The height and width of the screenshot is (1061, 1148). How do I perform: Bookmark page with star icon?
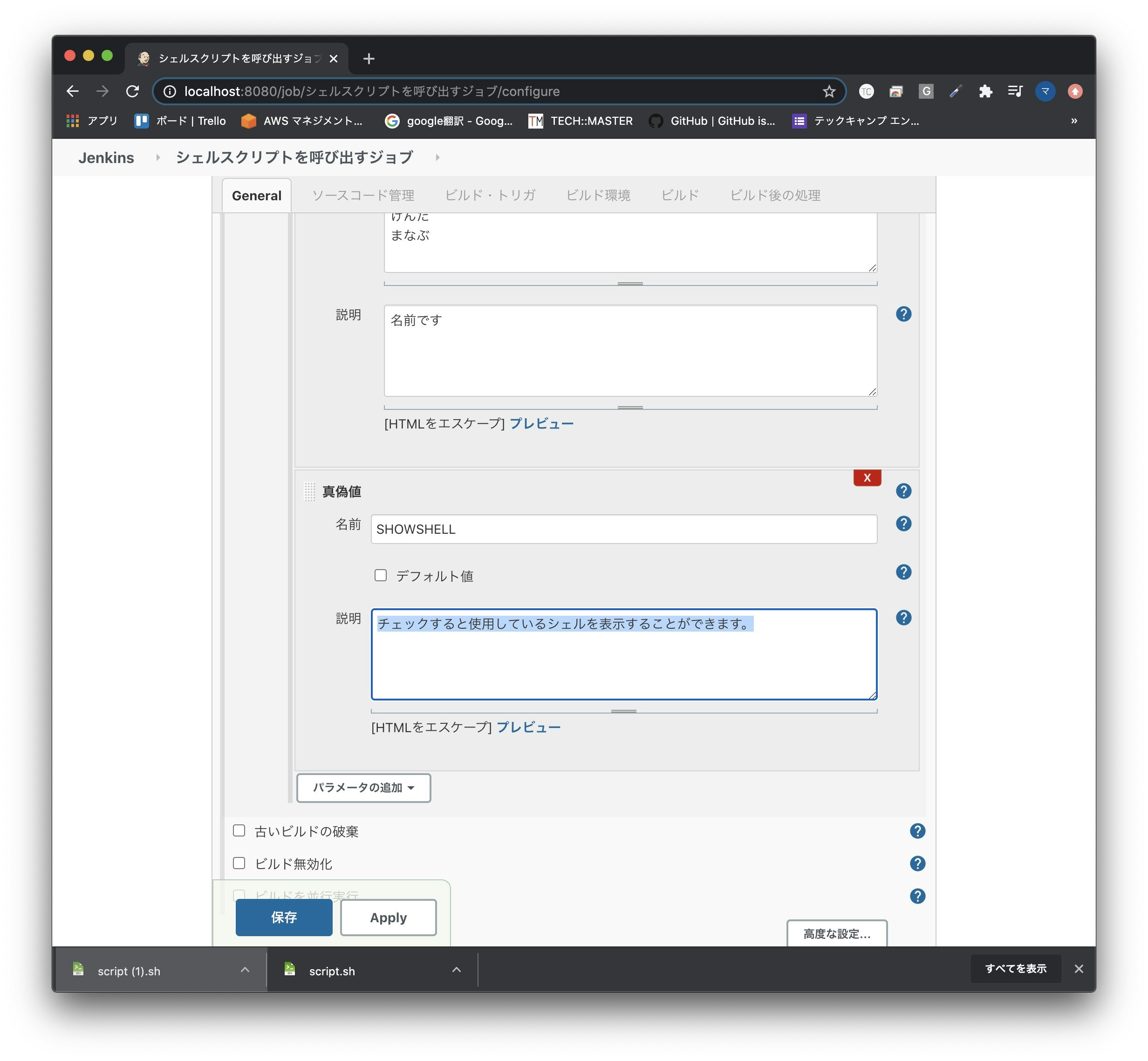pyautogui.click(x=828, y=91)
